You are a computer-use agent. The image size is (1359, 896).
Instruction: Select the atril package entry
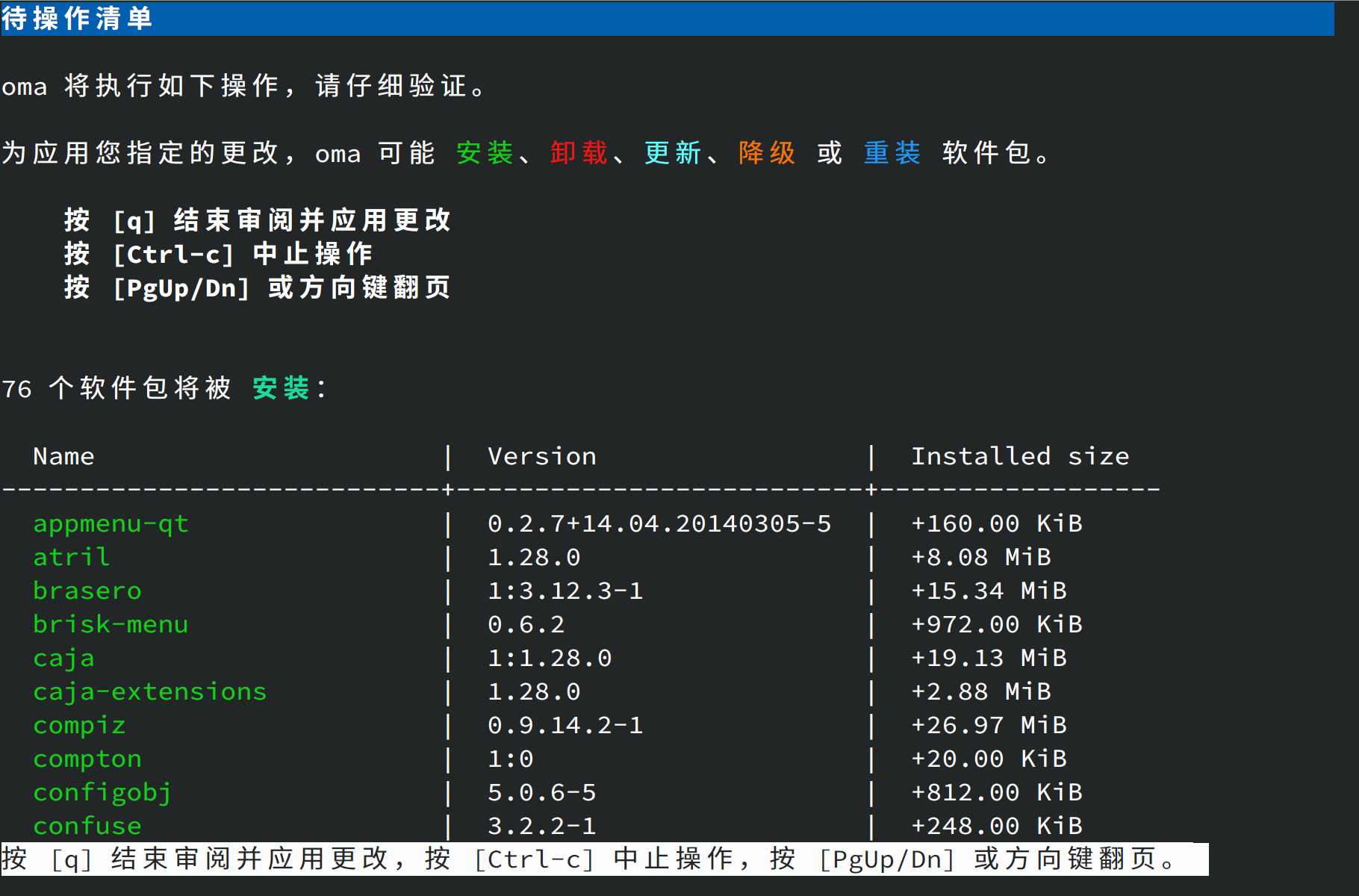click(71, 557)
